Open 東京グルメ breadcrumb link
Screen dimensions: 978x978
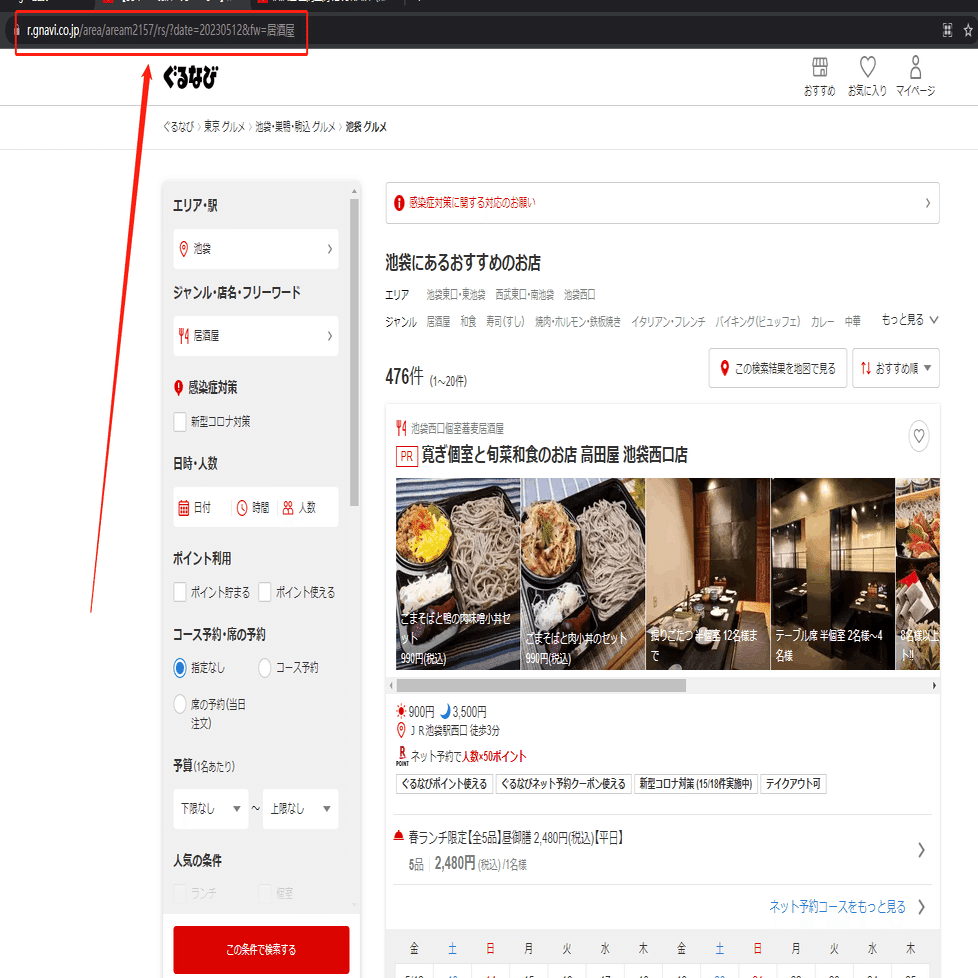224,127
